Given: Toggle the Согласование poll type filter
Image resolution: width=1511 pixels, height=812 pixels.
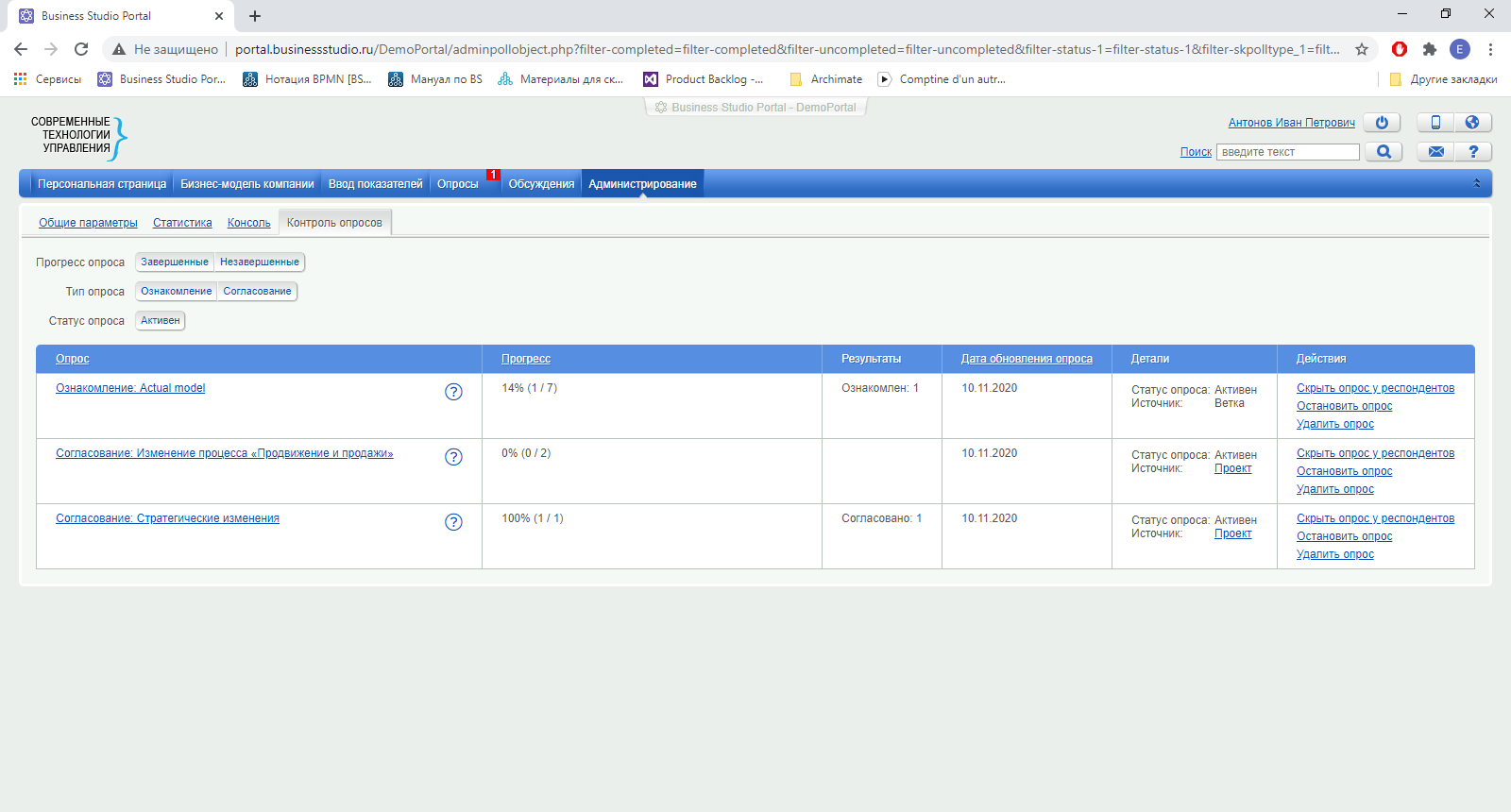Looking at the screenshot, I should click(x=257, y=292).
